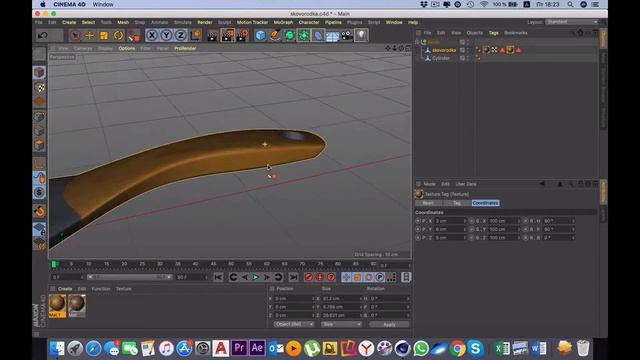Switch to Texture mode checkerboard icon

pos(39,87)
